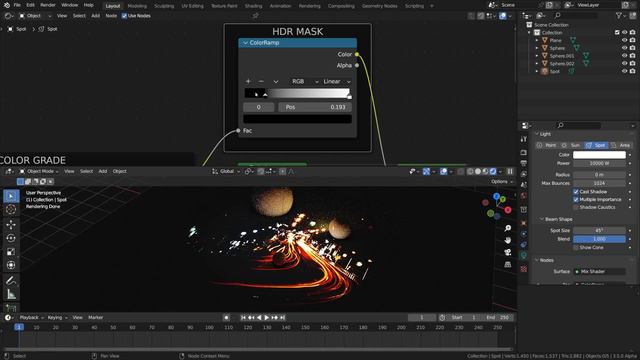Activate the Transform tool in viewport toolbar
Image resolution: width=640 pixels, height=360 pixels.
coord(11,265)
